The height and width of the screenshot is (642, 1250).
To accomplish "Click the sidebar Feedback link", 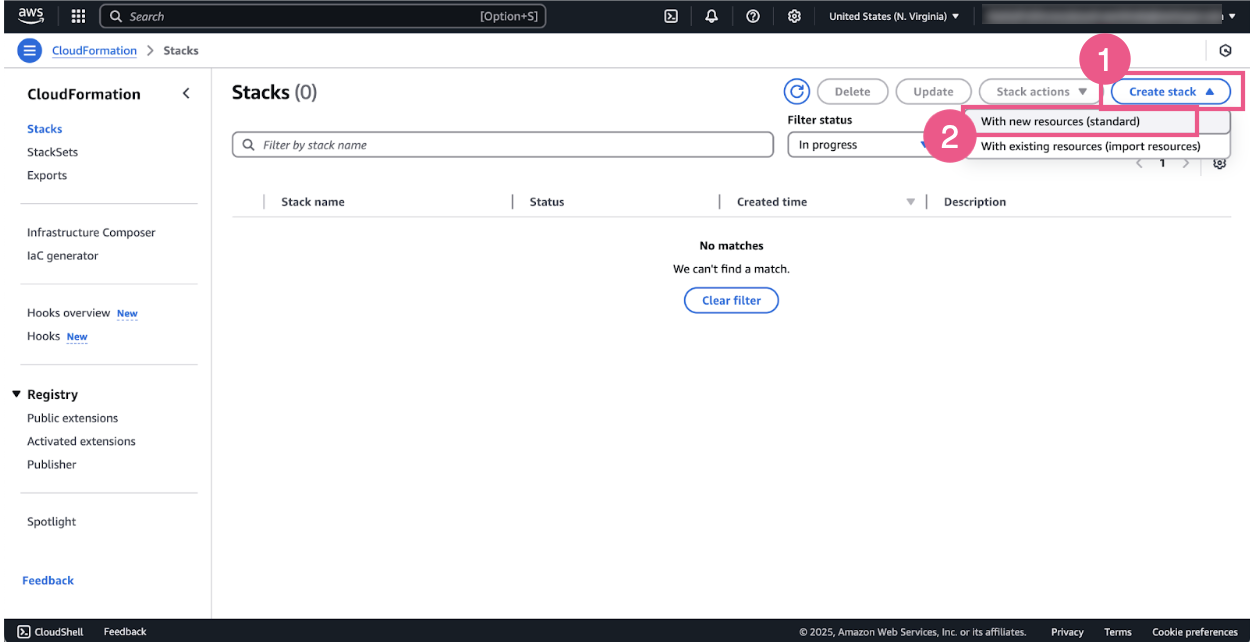I will [48, 581].
